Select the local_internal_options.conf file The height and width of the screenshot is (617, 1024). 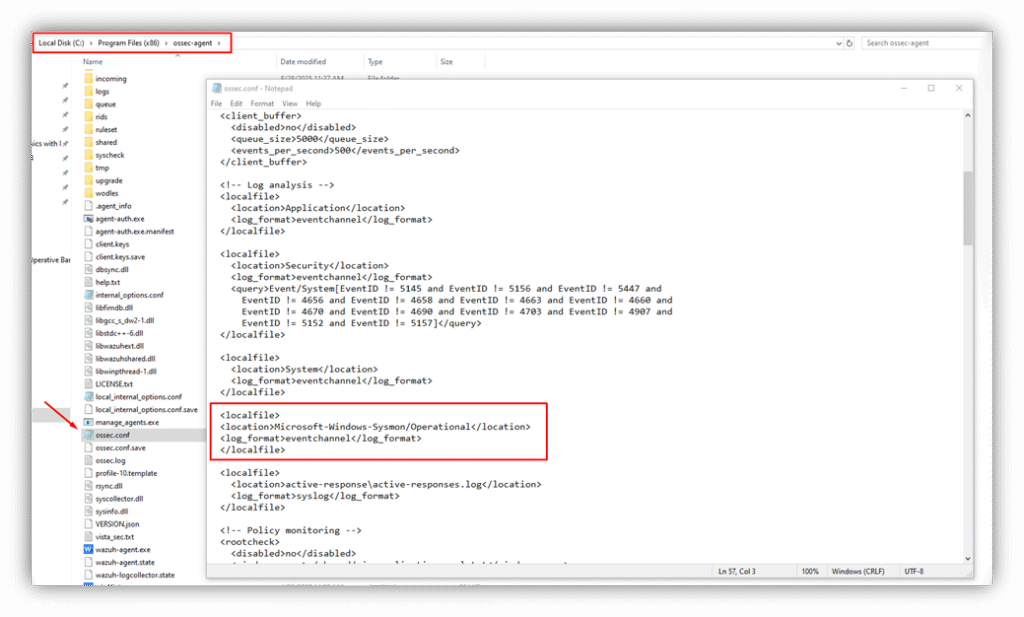coord(138,397)
